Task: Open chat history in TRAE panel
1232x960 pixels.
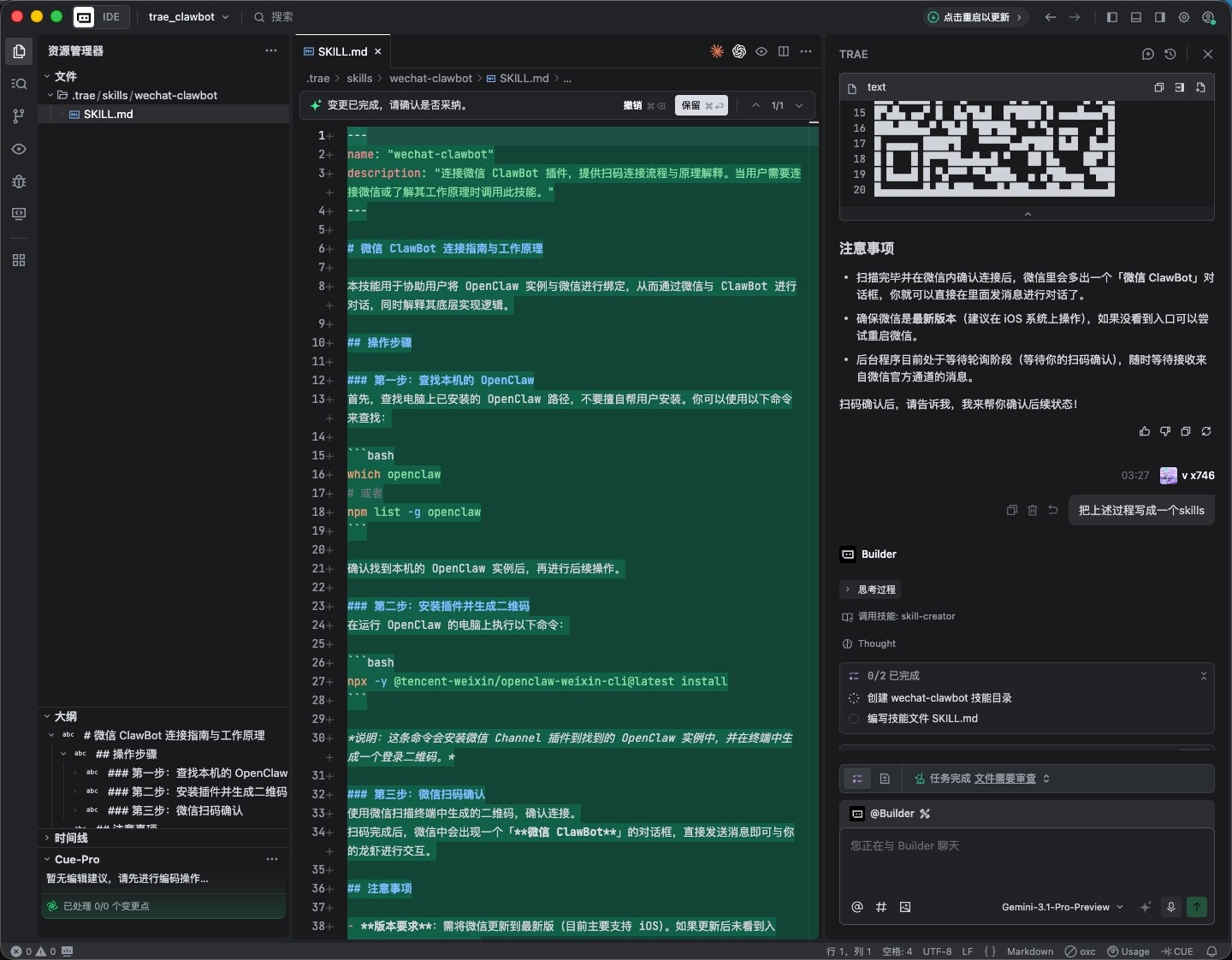Action: [x=1170, y=54]
